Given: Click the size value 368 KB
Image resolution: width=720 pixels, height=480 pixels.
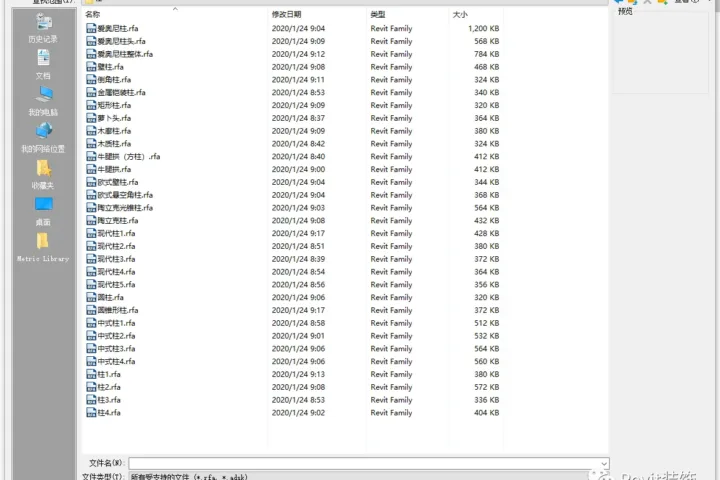Looking at the screenshot, I should click(x=487, y=195).
